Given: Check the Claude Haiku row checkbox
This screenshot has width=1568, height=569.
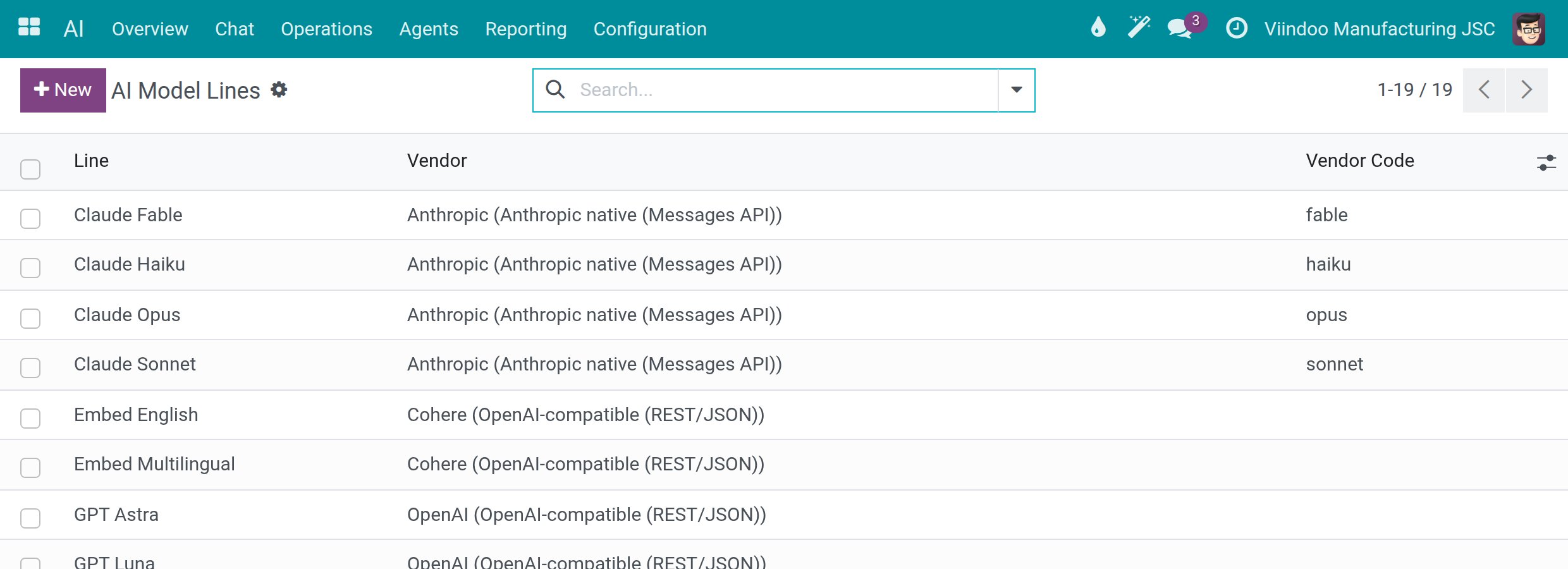Looking at the screenshot, I should [30, 267].
